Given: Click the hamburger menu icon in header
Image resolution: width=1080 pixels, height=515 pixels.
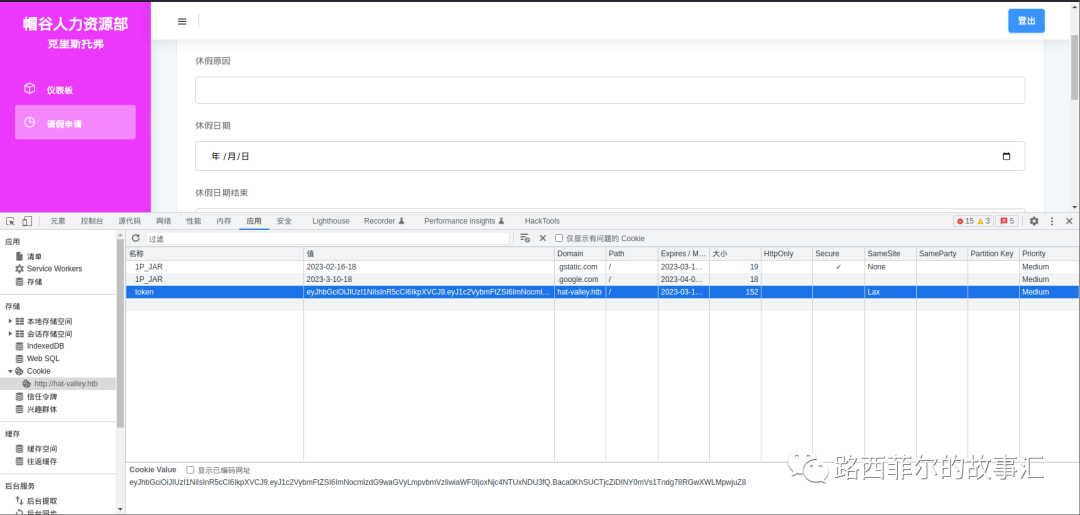Looking at the screenshot, I should 182,21.
